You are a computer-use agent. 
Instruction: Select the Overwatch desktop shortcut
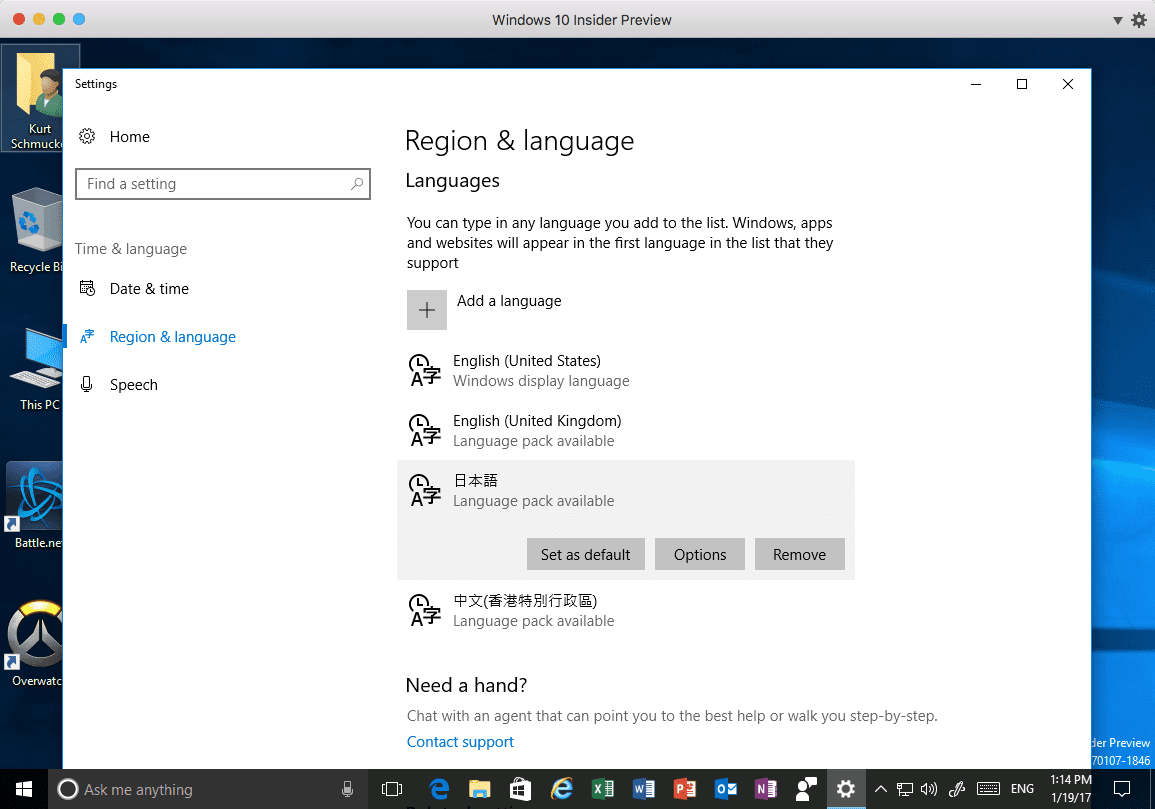click(34, 644)
